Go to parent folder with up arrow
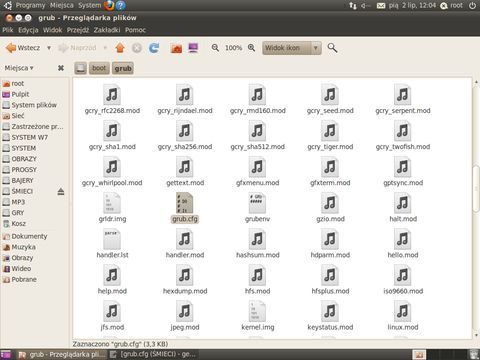Image resolution: width=480 pixels, height=360 pixels. (x=120, y=48)
